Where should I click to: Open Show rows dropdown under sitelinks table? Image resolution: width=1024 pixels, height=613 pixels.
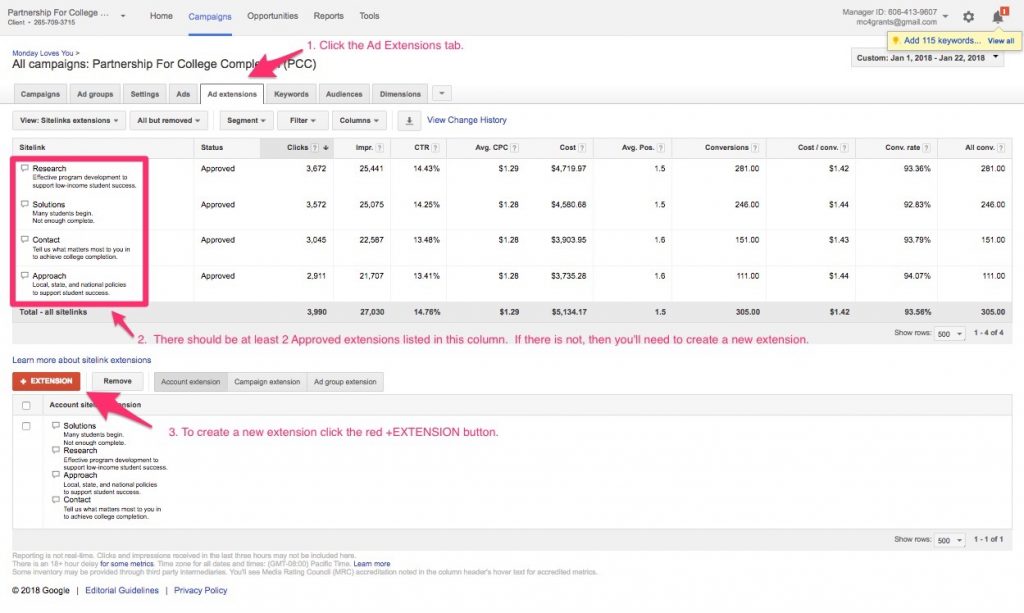click(950, 334)
